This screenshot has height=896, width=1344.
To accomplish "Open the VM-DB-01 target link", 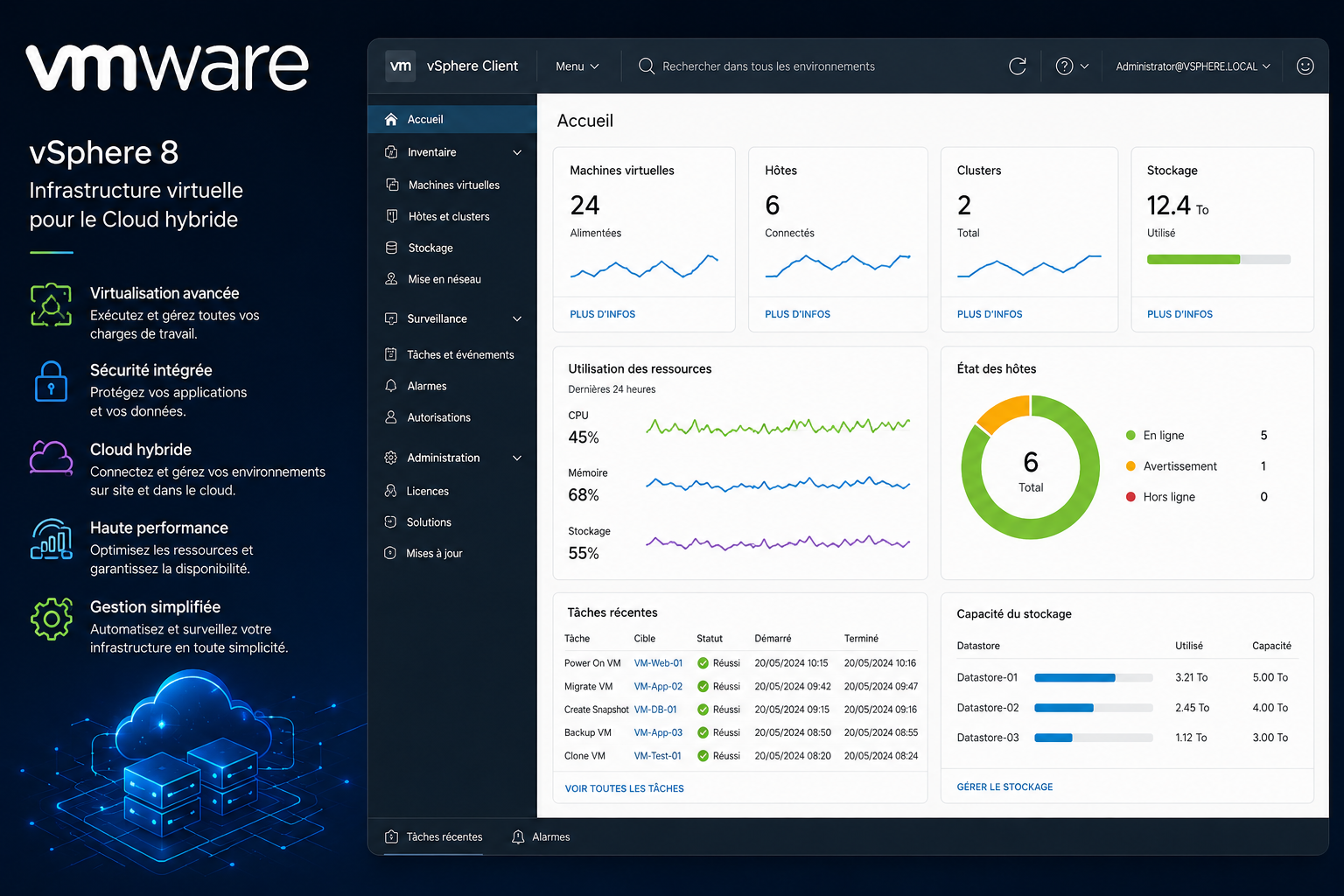I will coord(655,710).
